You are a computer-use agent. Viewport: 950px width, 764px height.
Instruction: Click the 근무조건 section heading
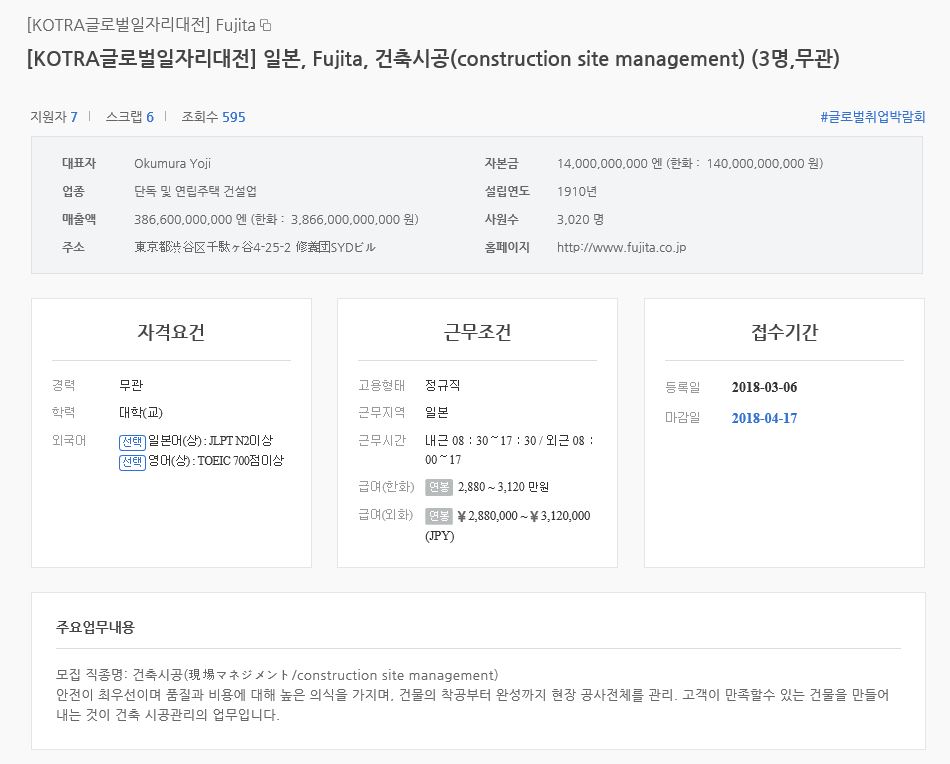[477, 332]
